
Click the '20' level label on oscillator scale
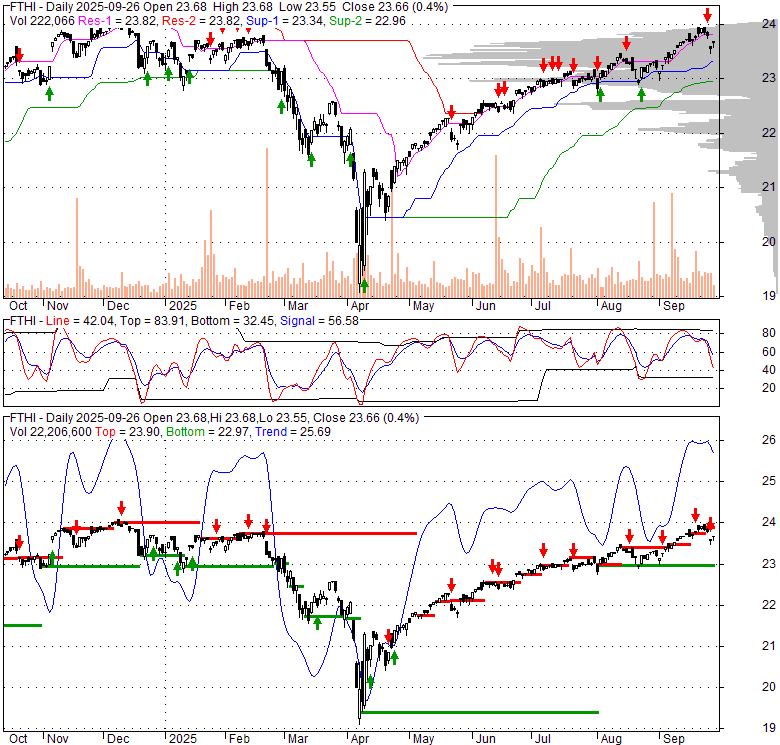[769, 388]
